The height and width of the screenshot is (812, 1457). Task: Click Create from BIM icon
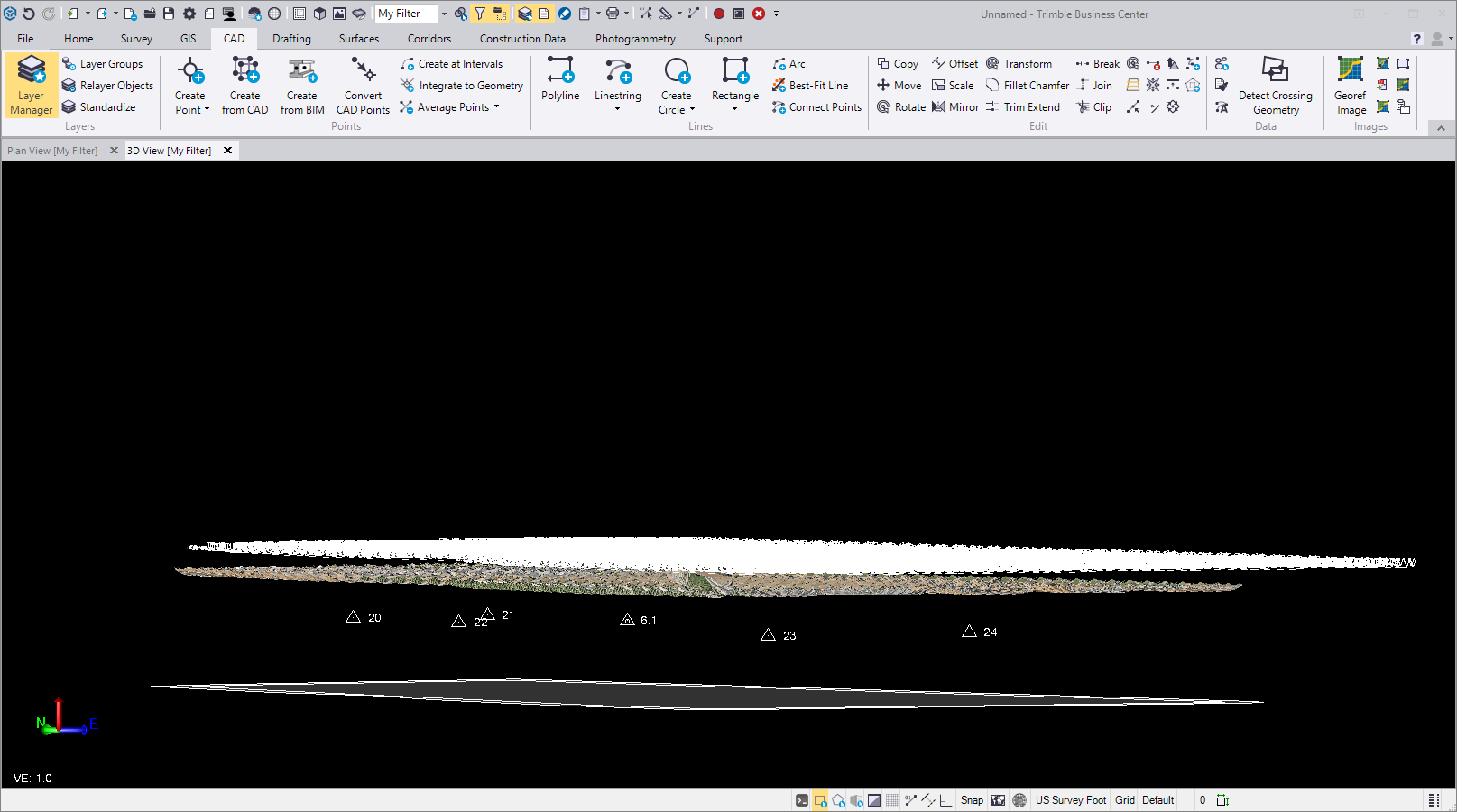click(x=302, y=71)
